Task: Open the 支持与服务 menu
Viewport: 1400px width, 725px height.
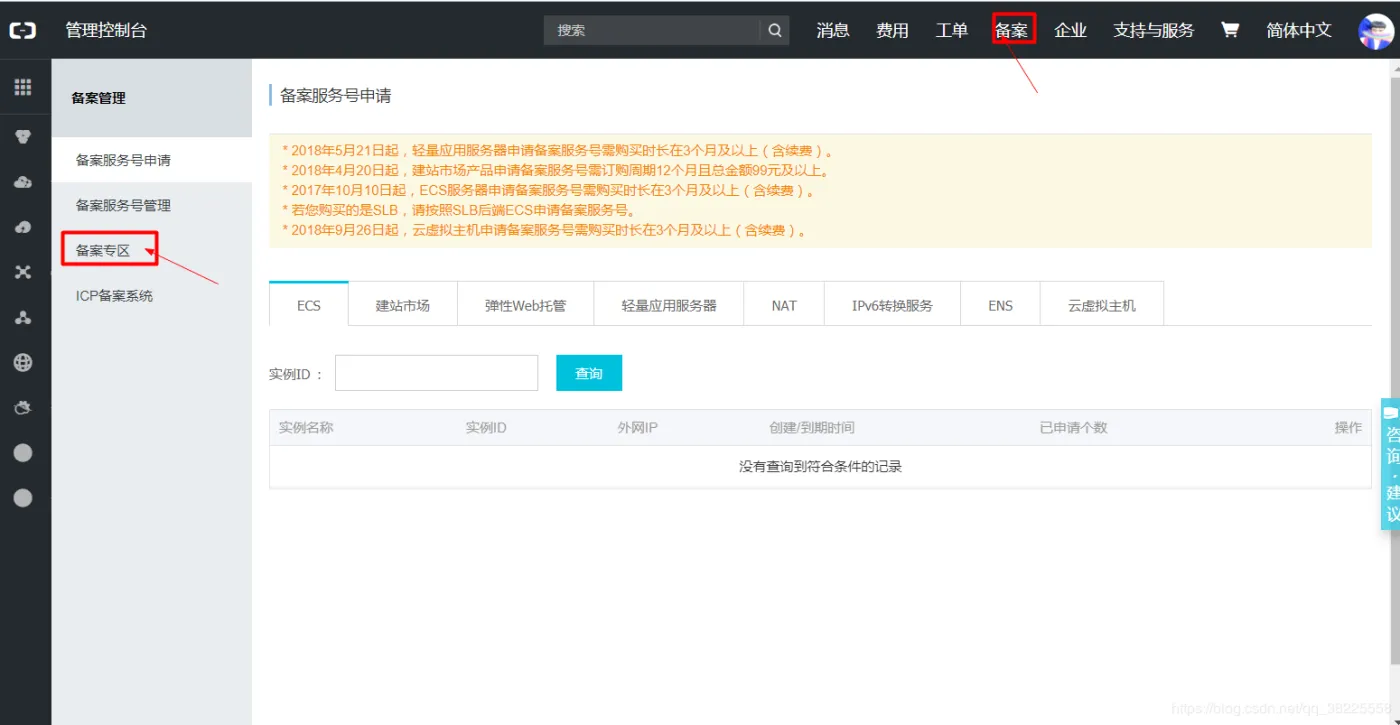Action: 1154,30
